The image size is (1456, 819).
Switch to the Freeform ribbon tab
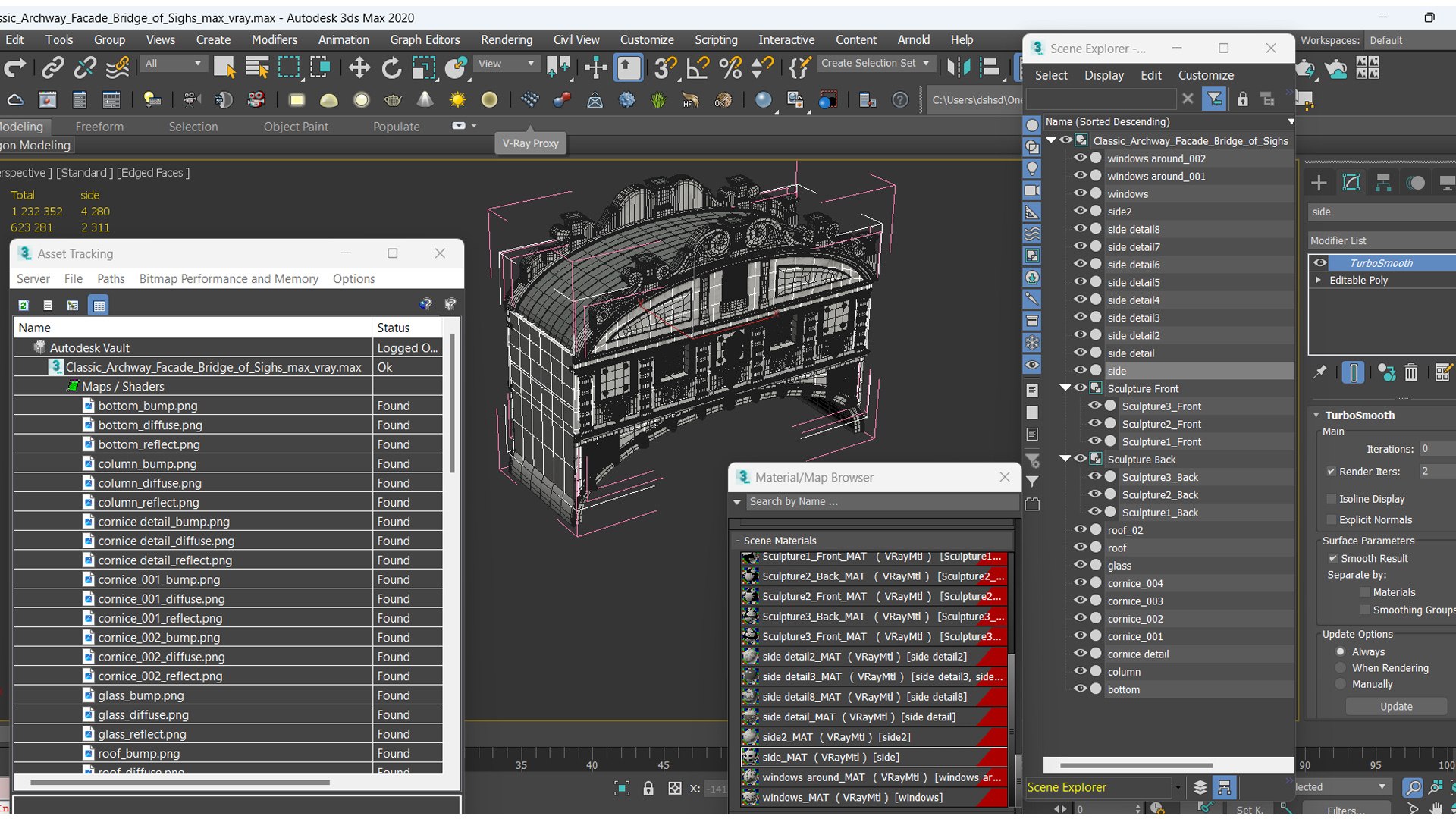pyautogui.click(x=99, y=127)
